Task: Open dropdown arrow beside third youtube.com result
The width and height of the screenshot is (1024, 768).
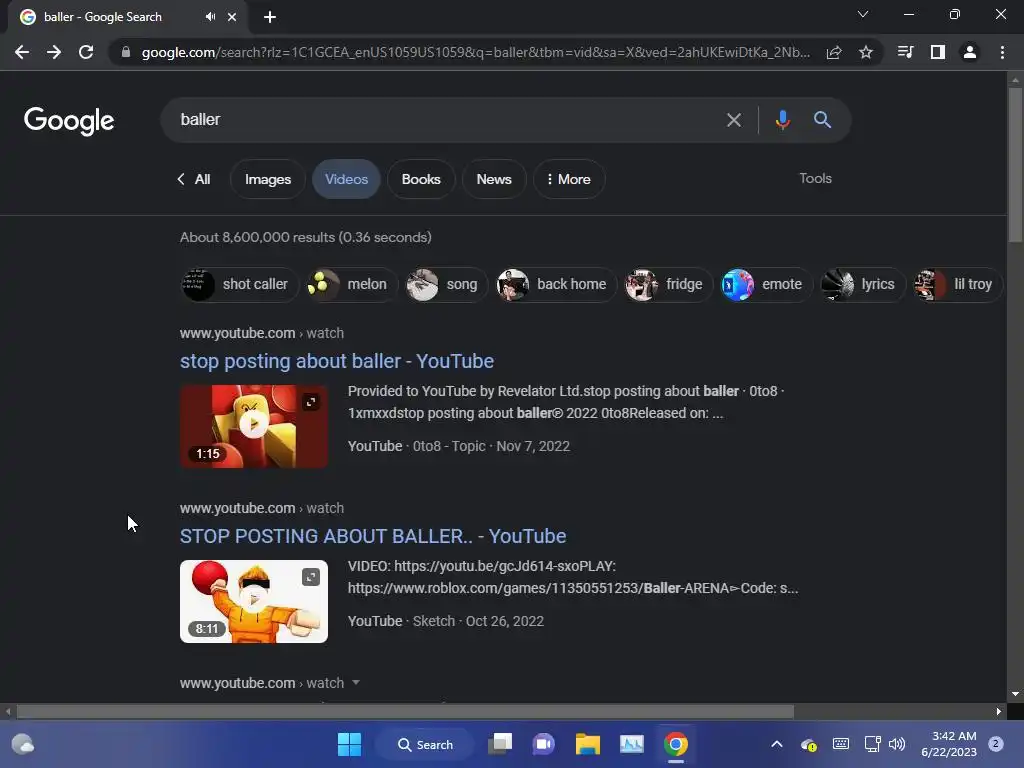Action: pyautogui.click(x=356, y=682)
